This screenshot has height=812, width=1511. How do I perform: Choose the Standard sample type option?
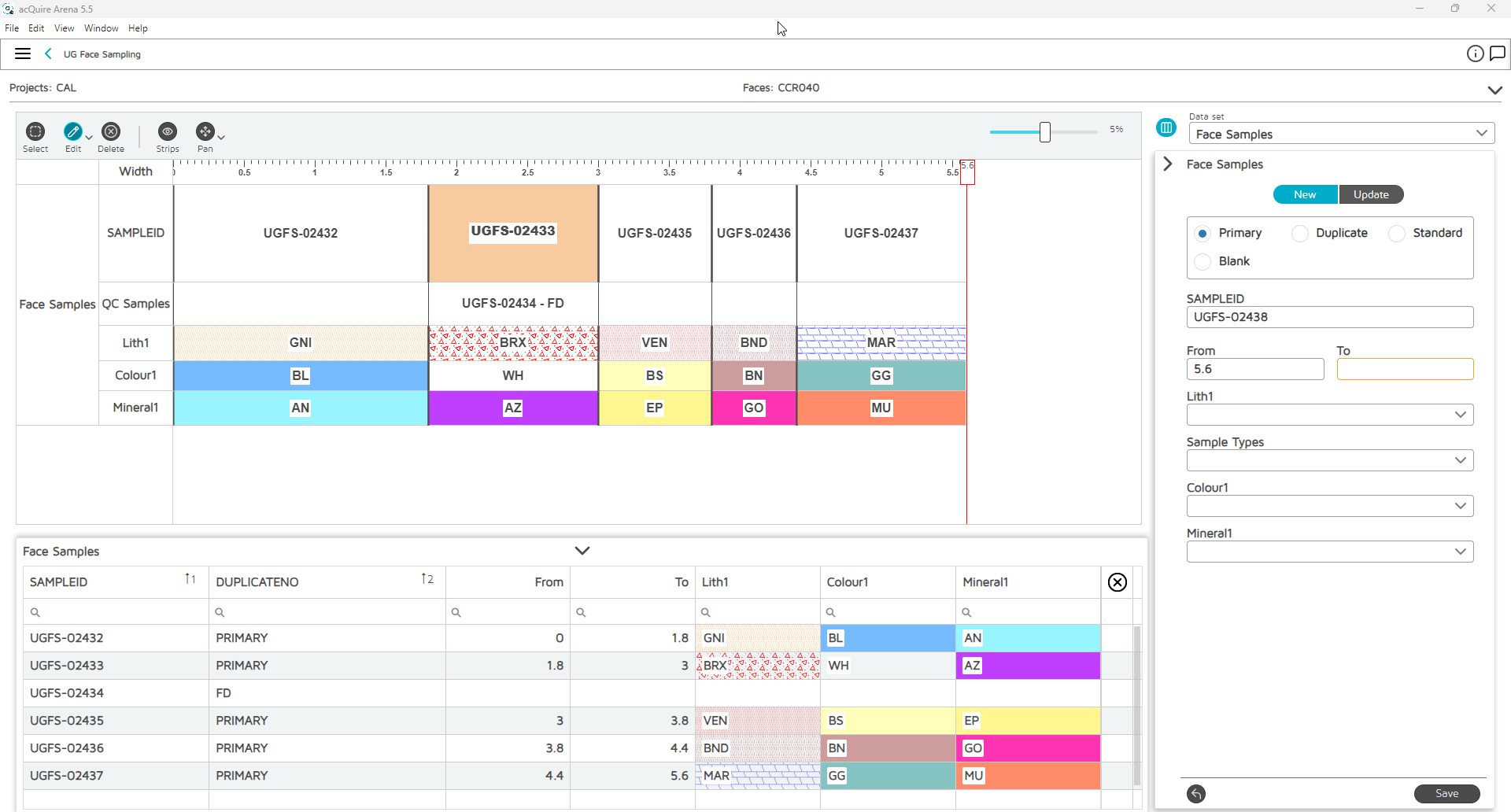1397,234
